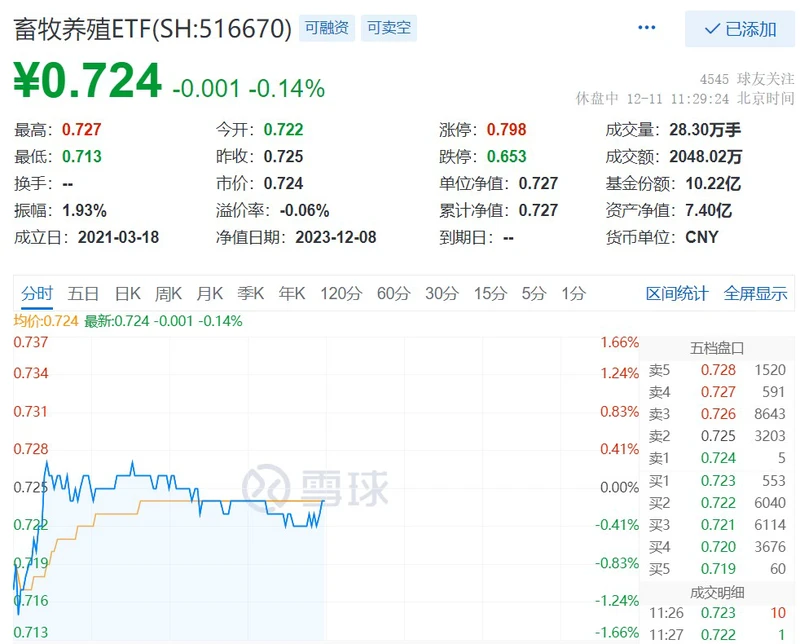This screenshot has height=644, width=800.
Task: Click the 成立日 value 2021-03-18
Action: pyautogui.click(x=118, y=237)
